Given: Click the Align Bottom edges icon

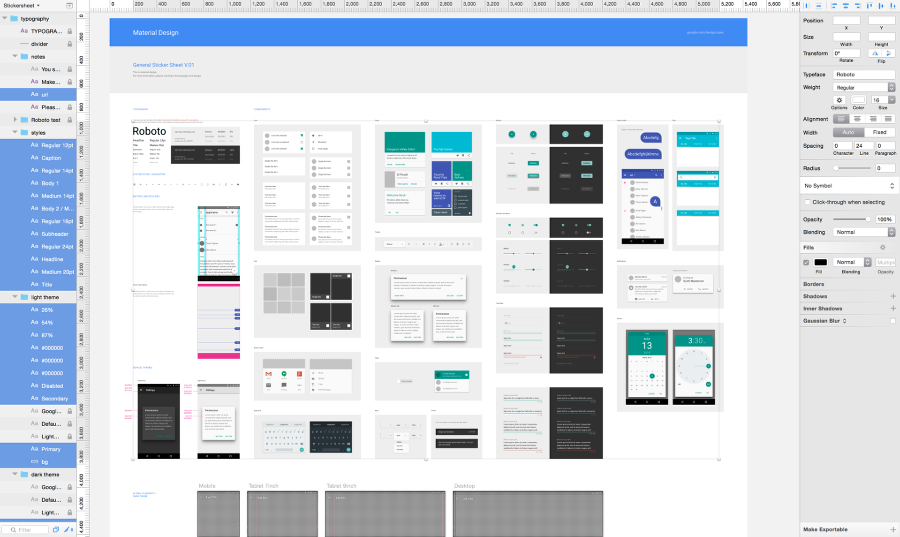Looking at the screenshot, I should [x=893, y=6].
